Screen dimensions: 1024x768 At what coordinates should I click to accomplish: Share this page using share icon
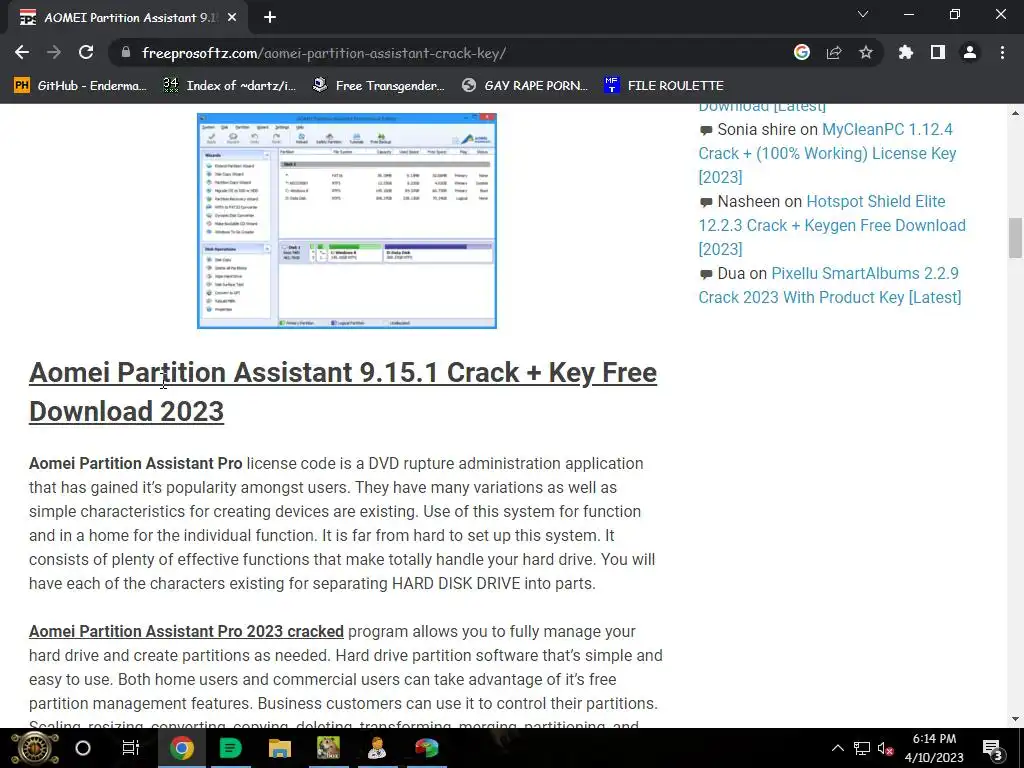click(834, 52)
